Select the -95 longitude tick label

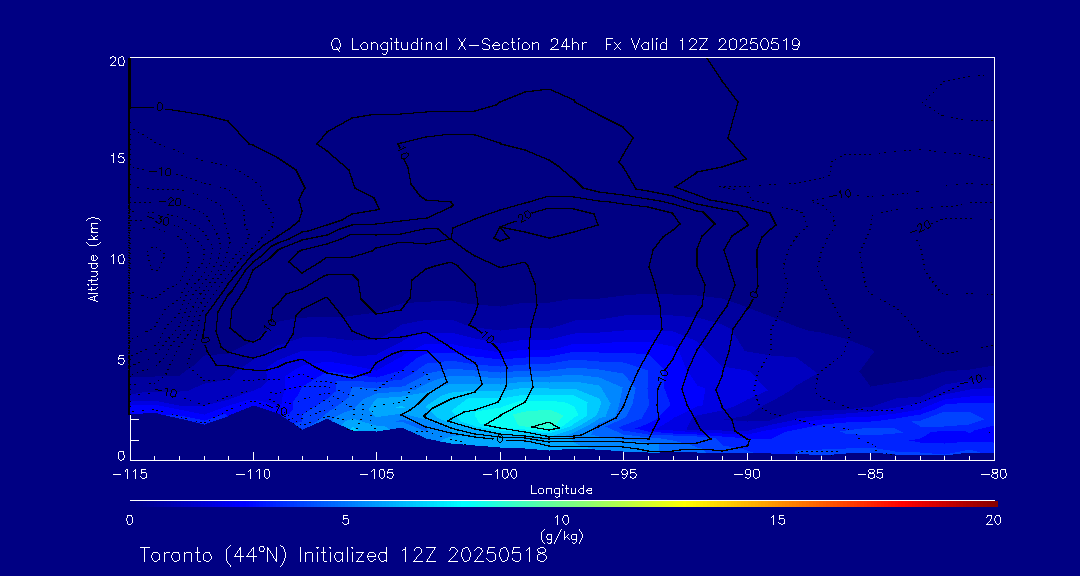coord(623,474)
